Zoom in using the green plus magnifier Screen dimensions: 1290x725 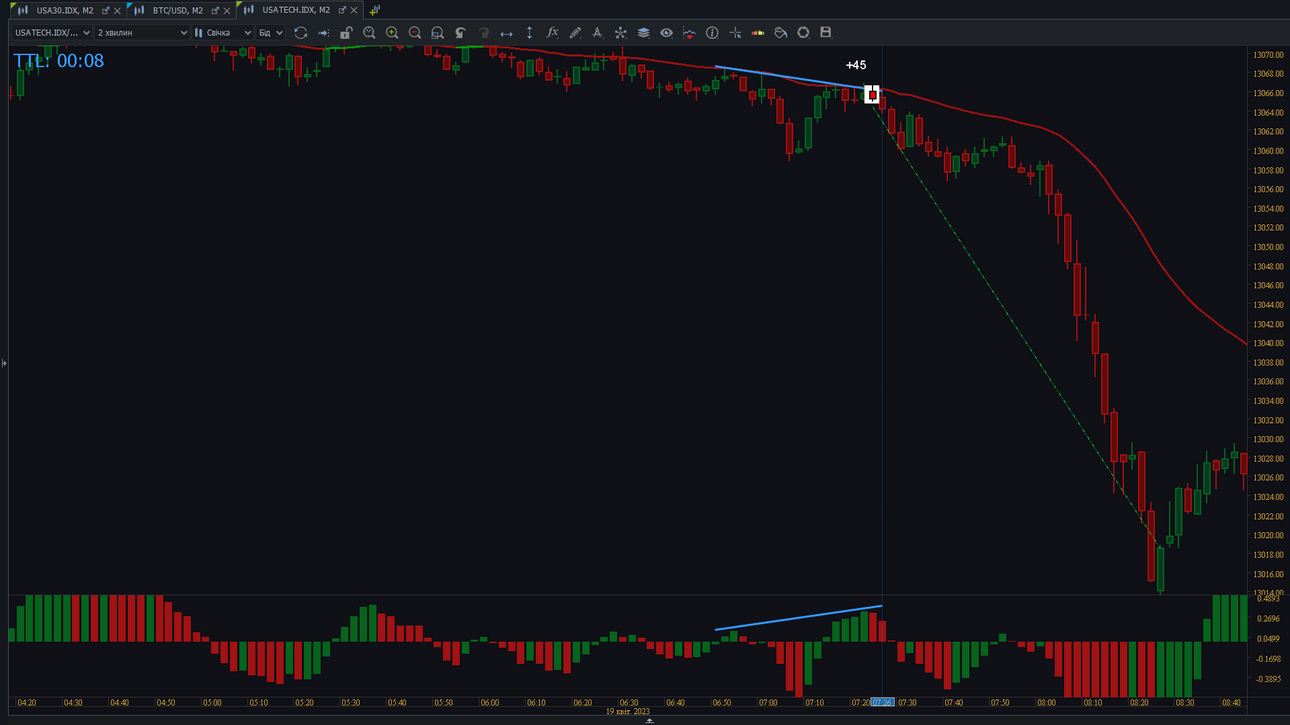click(x=392, y=33)
